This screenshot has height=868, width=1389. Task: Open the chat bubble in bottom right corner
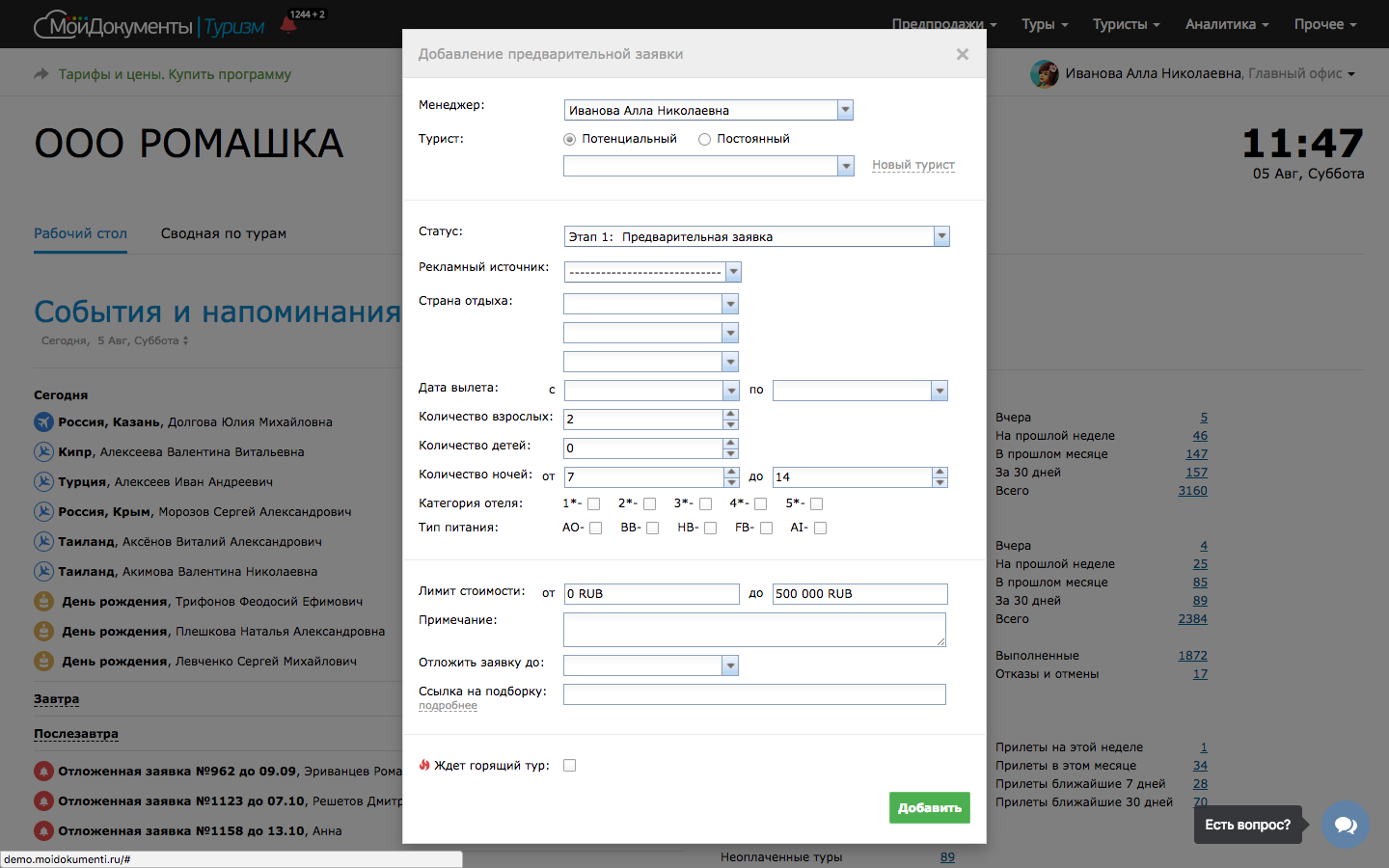pyautogui.click(x=1345, y=825)
